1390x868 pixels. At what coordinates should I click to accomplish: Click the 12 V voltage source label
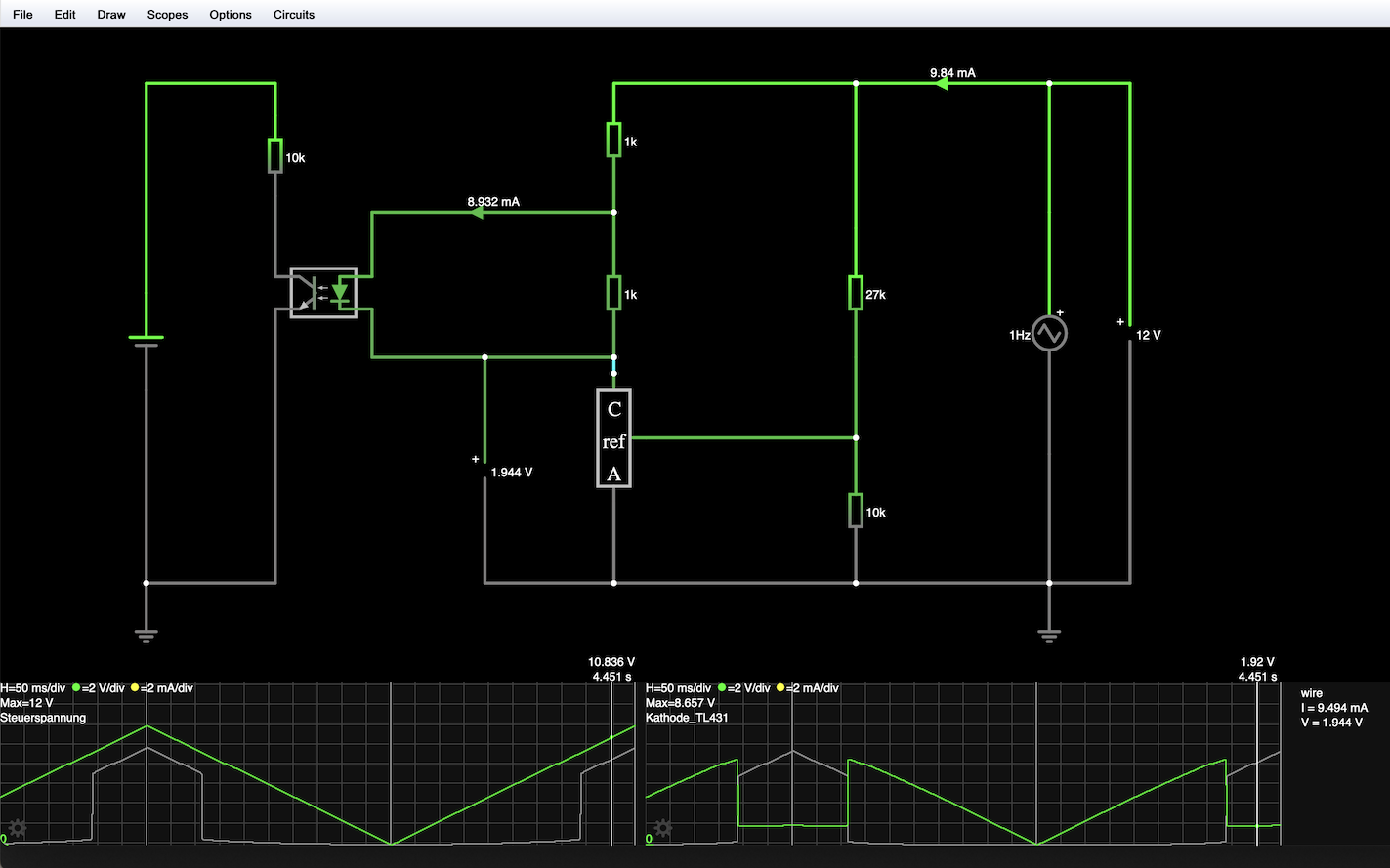point(1148,335)
